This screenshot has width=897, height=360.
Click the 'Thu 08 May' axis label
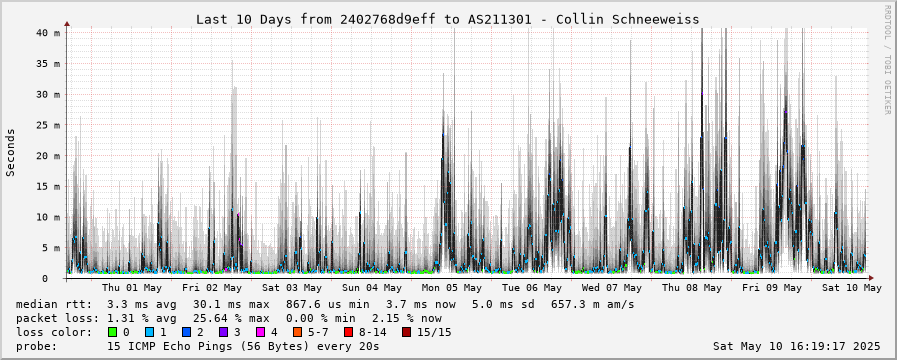(x=692, y=288)
